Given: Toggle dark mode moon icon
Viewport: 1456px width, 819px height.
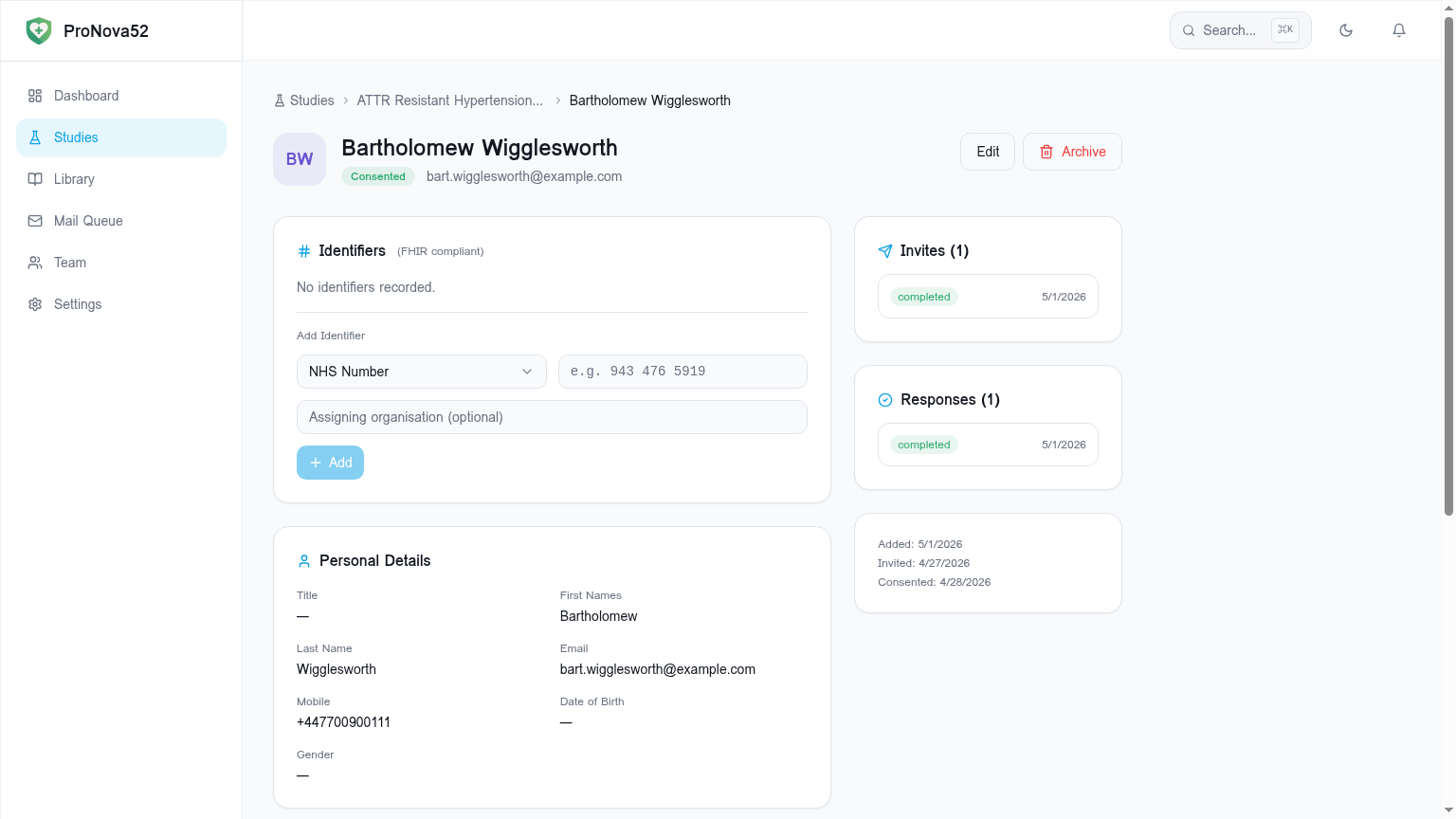Looking at the screenshot, I should click(1346, 30).
